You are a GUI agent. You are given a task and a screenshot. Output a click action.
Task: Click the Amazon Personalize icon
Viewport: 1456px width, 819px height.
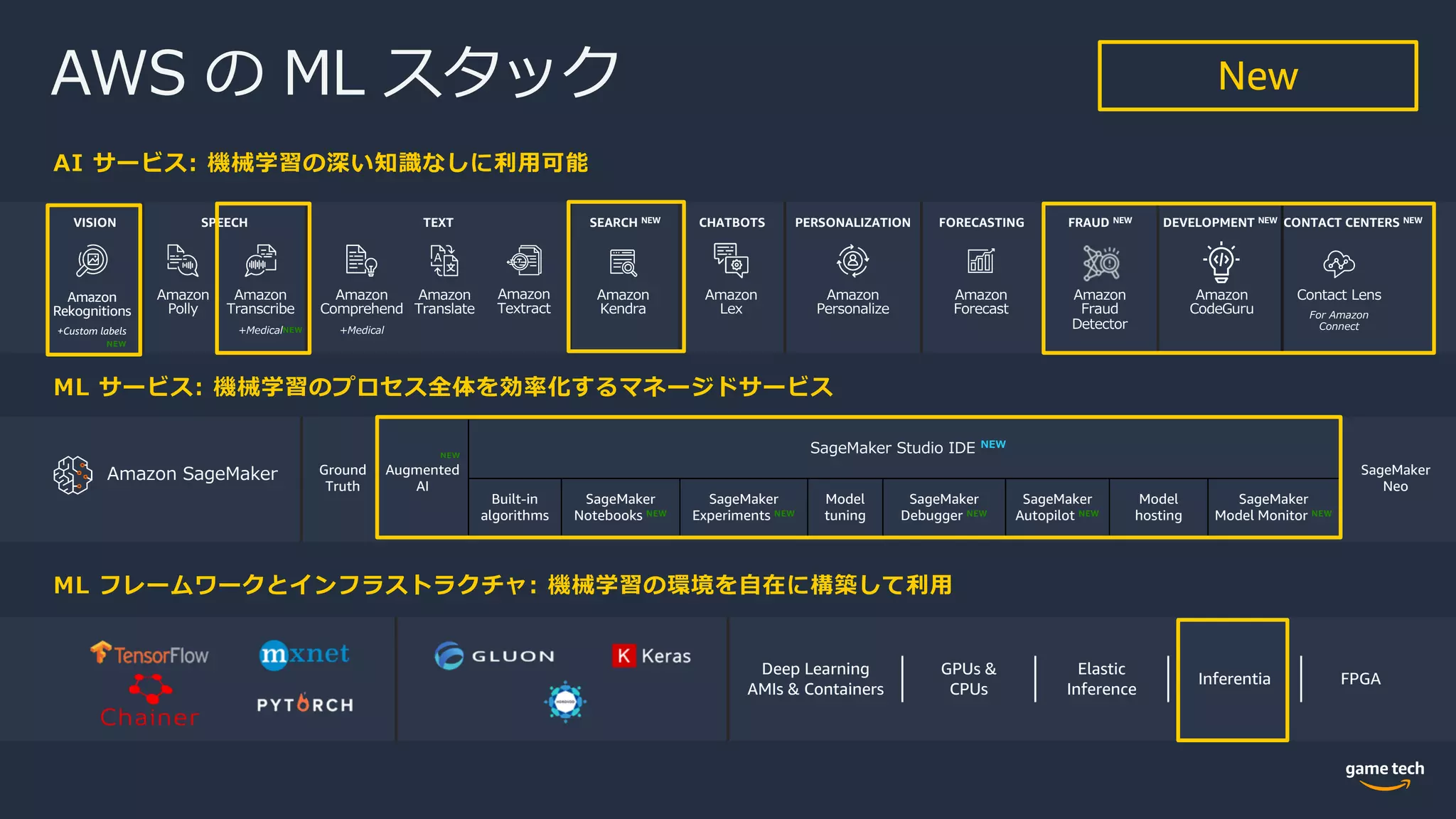tap(852, 261)
